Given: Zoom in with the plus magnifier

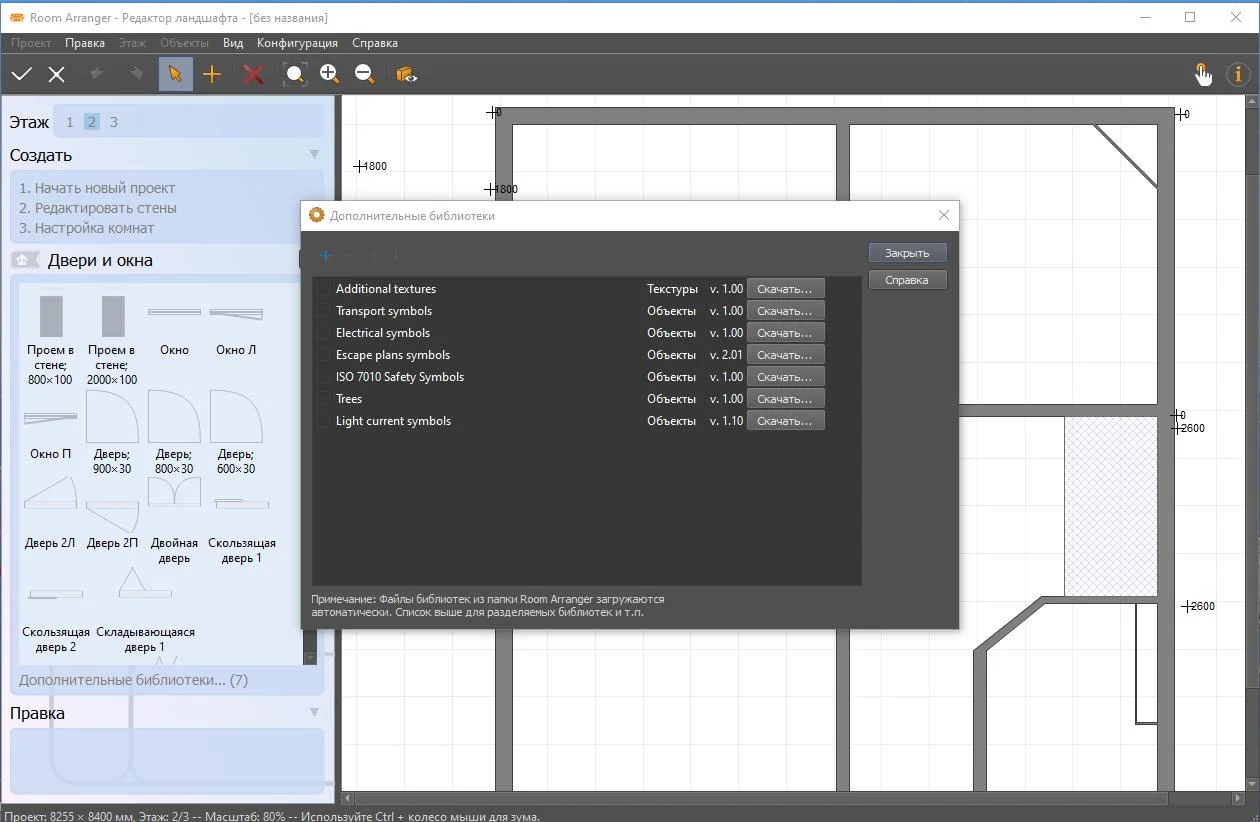Looking at the screenshot, I should 330,74.
